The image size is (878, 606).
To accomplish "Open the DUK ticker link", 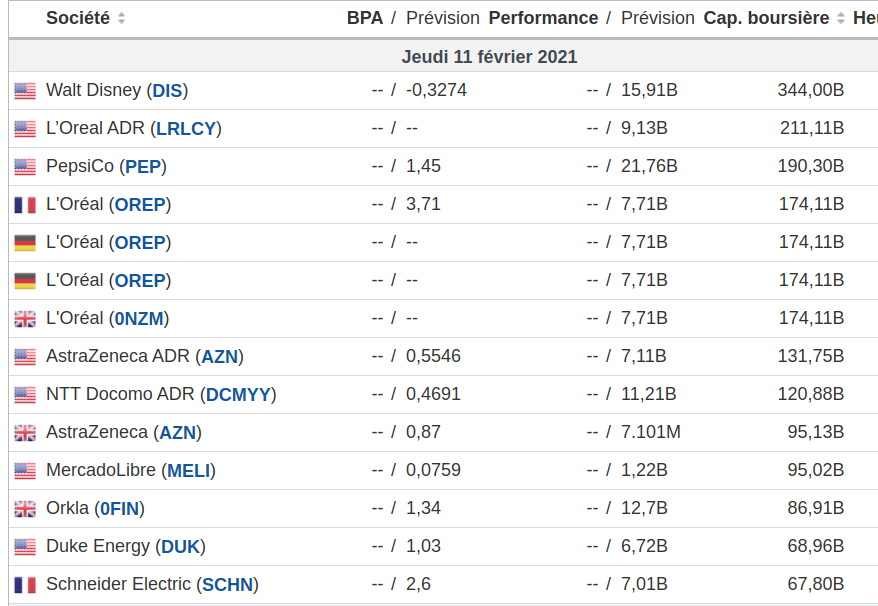I will [x=181, y=546].
